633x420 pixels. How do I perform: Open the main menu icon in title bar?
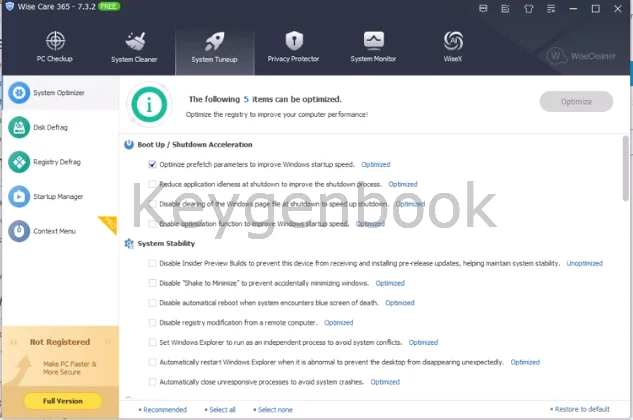(553, 9)
